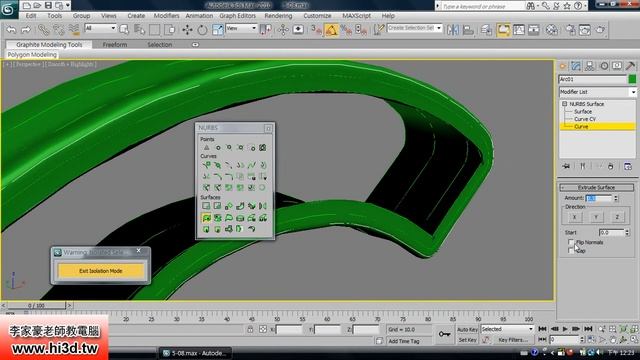
Task: Select the Bind to Space Warp tool
Action: tap(74, 29)
